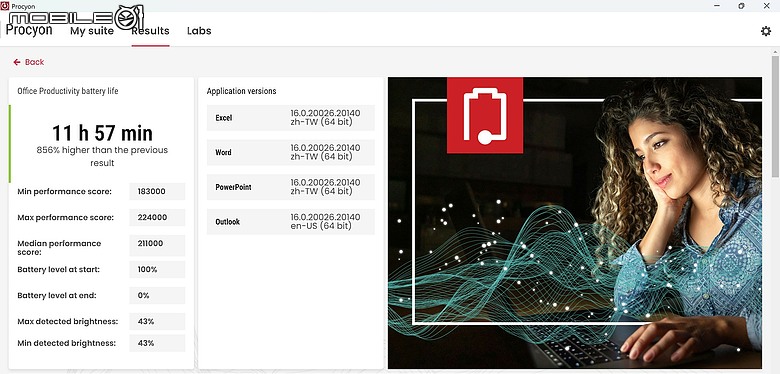Screen dimensions: 780x374
Task: Click the Procyon app icon in title bar
Action: [4, 5]
